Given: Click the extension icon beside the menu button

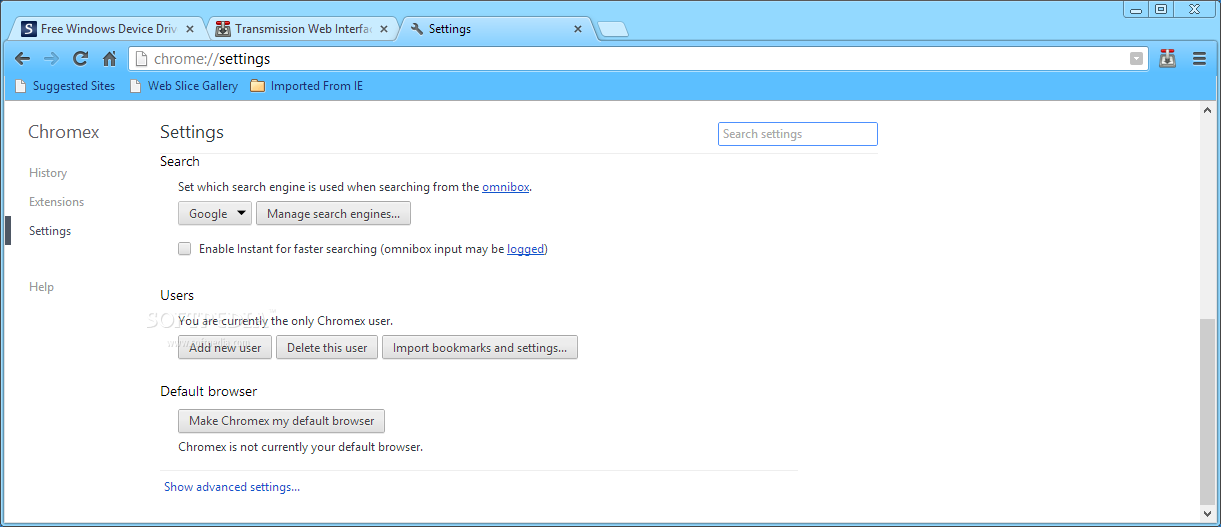Looking at the screenshot, I should [x=1167, y=59].
